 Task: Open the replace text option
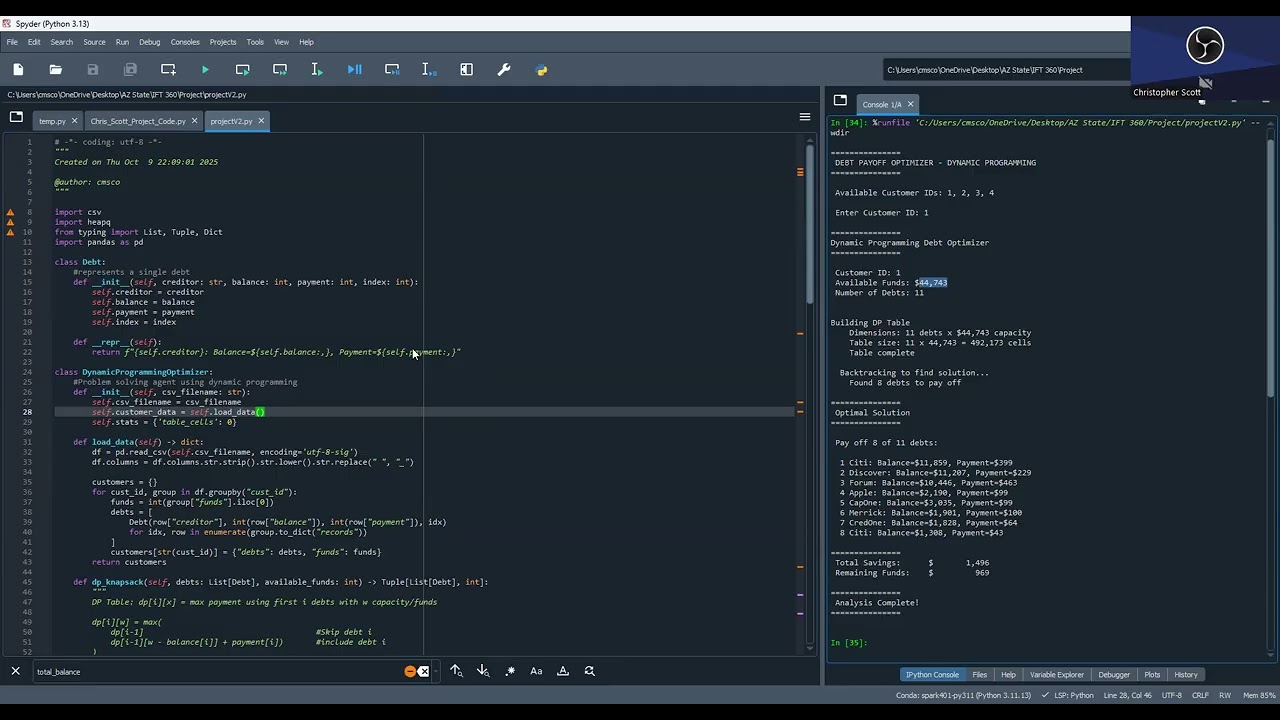(x=589, y=672)
